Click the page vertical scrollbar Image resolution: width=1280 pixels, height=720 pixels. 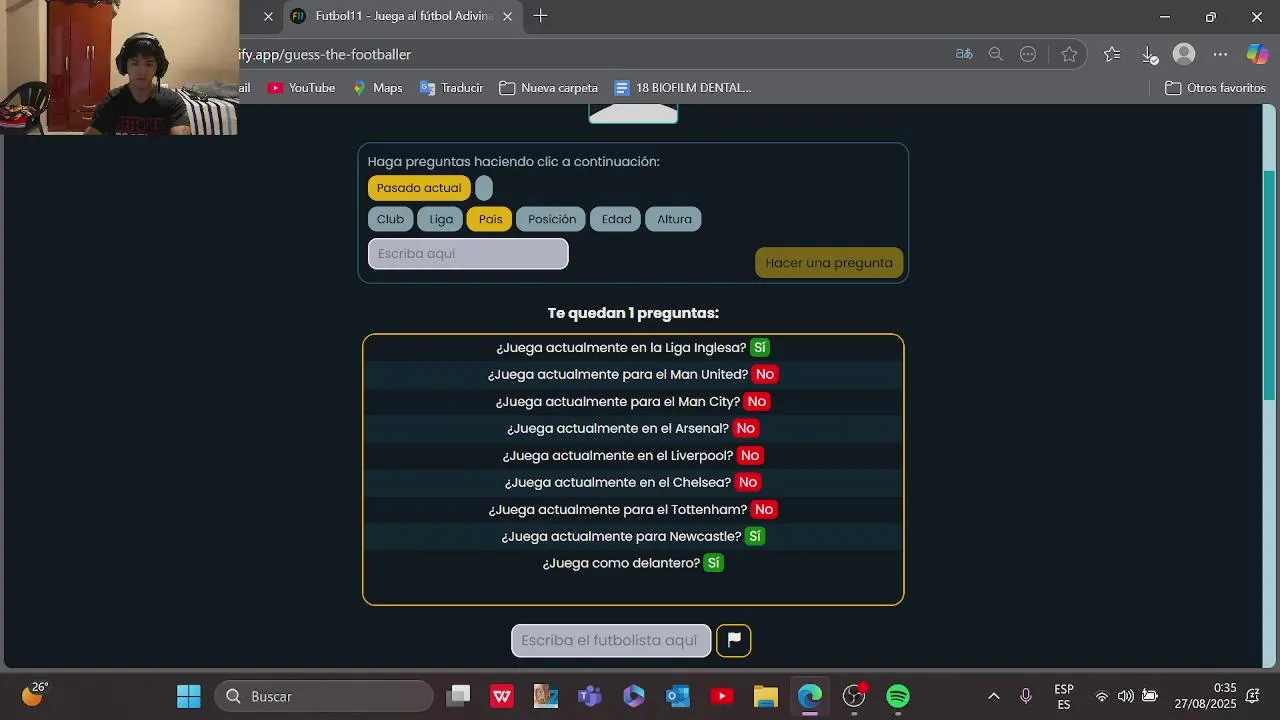[x=1270, y=284]
